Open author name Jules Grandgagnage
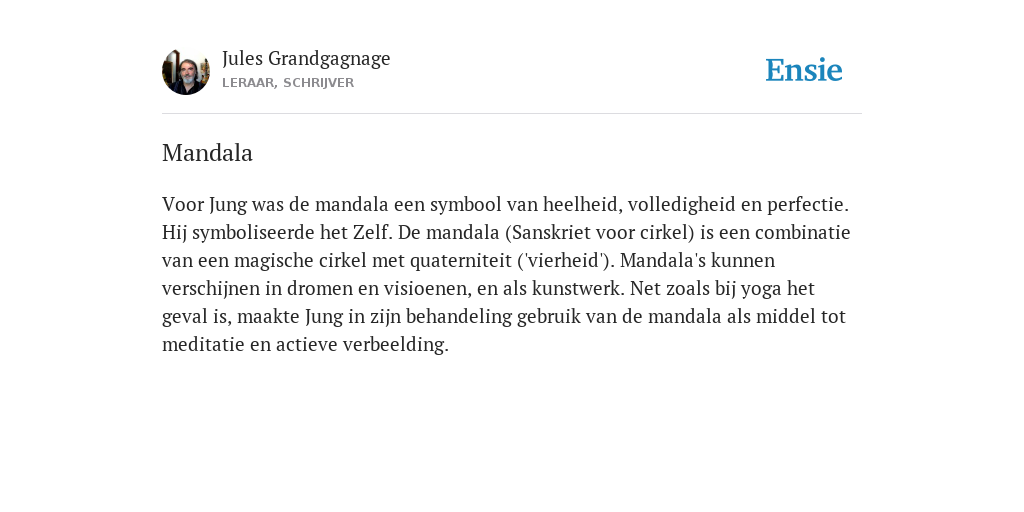 [306, 59]
